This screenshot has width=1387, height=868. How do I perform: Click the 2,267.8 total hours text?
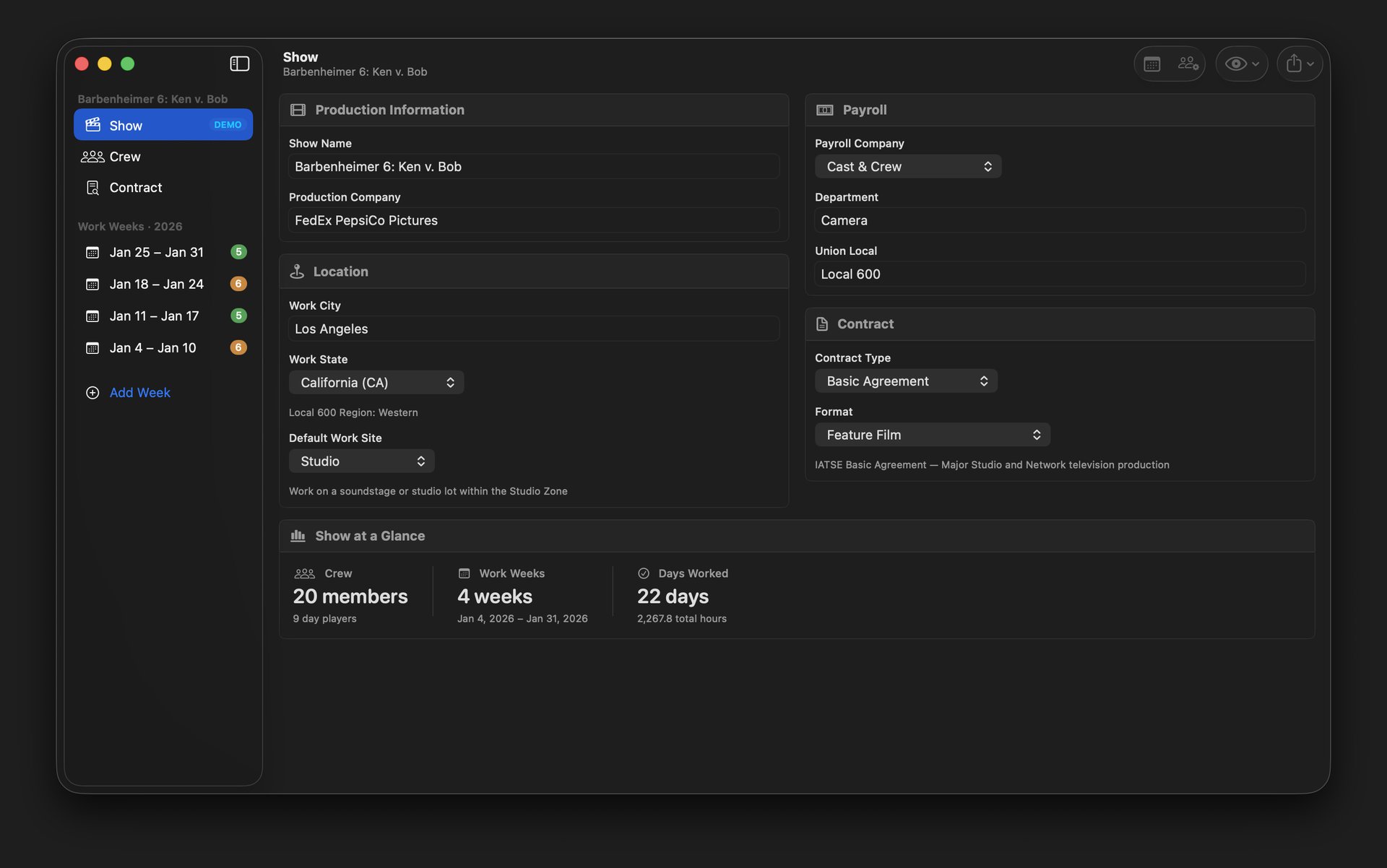pyautogui.click(x=682, y=619)
